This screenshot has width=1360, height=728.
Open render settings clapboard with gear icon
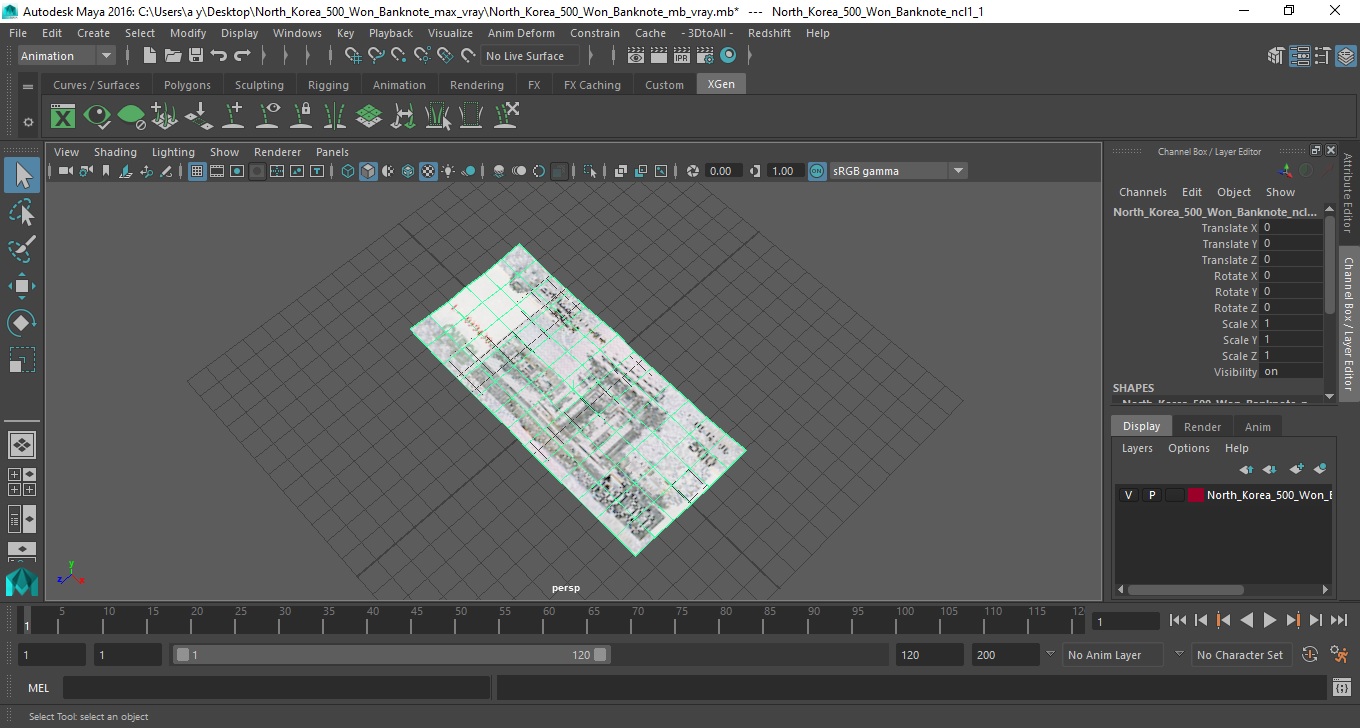pos(705,56)
